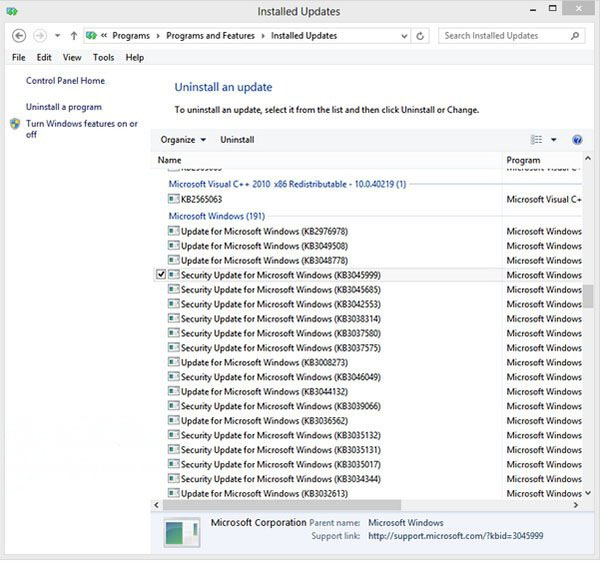This screenshot has height=561, width=600.
Task: Click the Back navigation arrow
Action: [19, 36]
